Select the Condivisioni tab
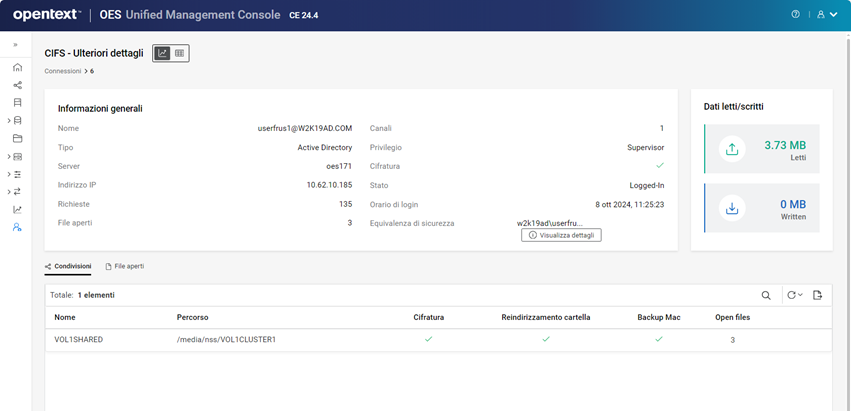The height and width of the screenshot is (411, 851). coord(68,267)
